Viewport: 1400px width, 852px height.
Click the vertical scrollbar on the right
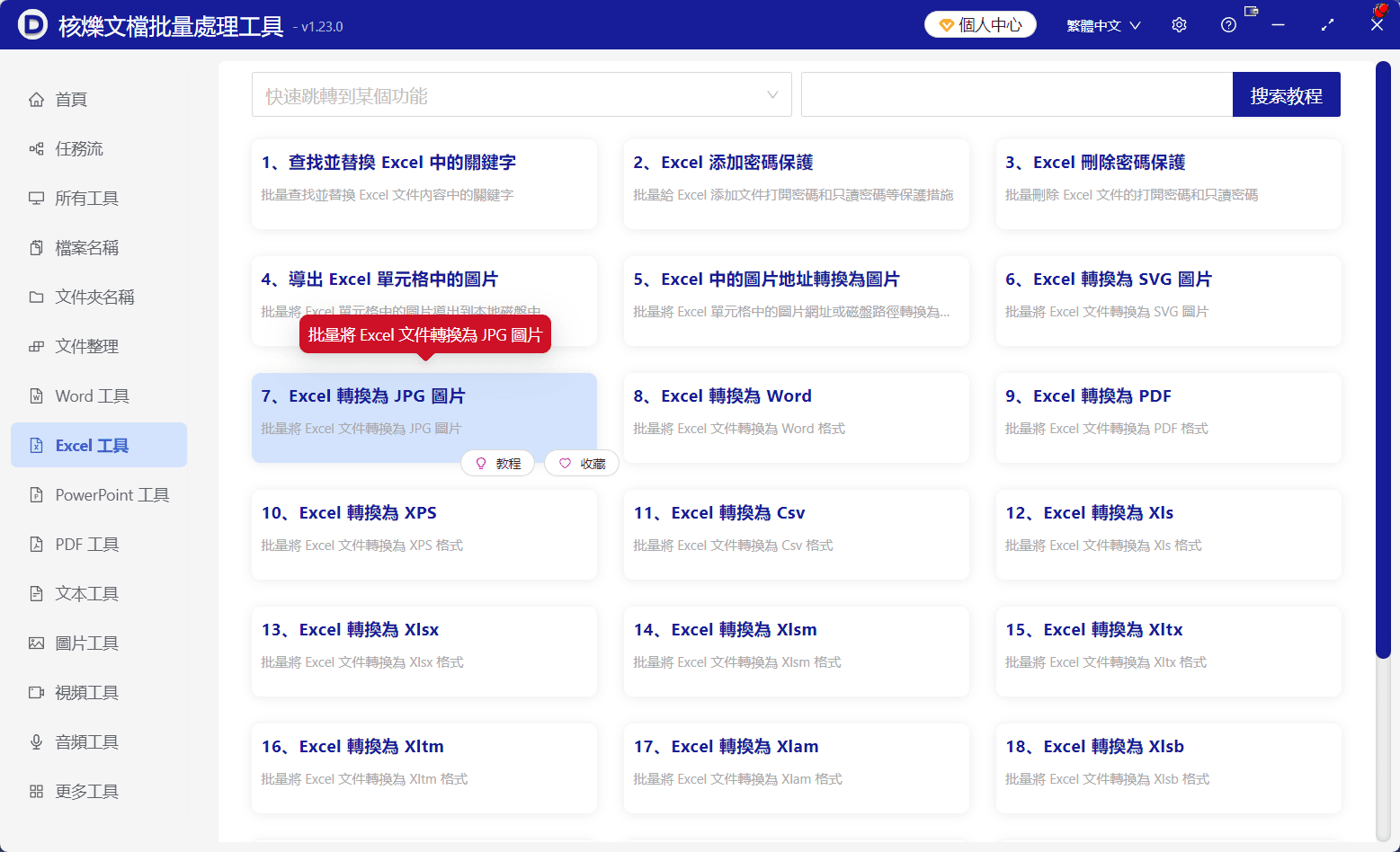[1383, 359]
